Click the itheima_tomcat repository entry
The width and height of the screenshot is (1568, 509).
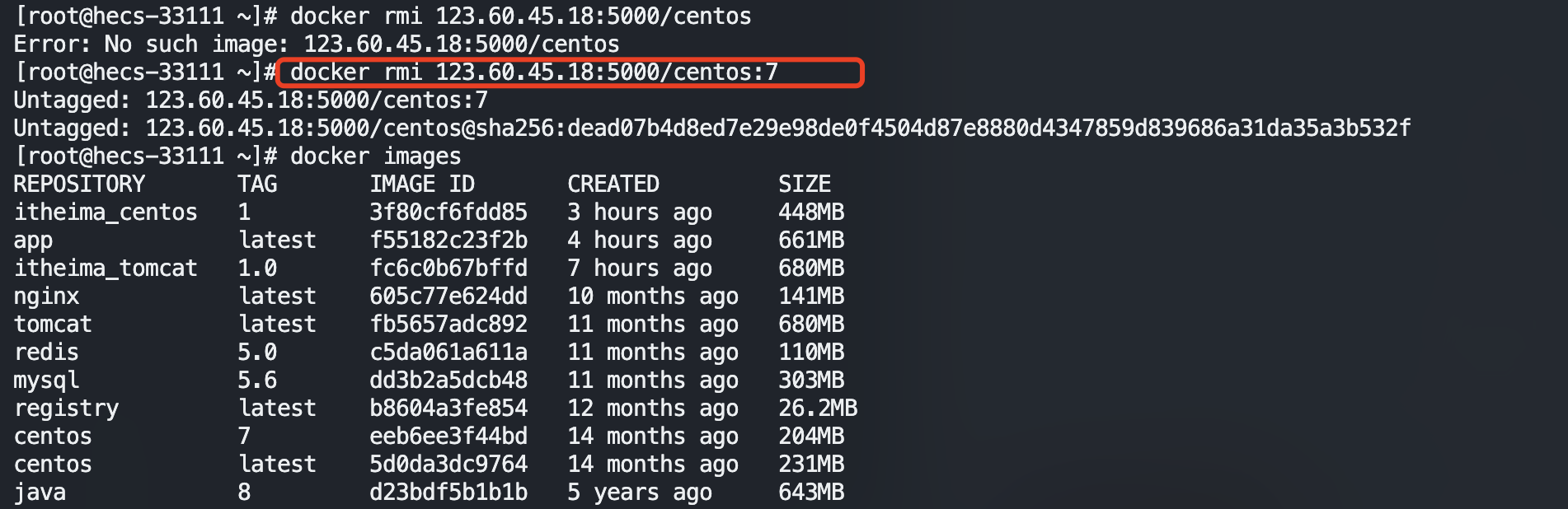(106, 269)
